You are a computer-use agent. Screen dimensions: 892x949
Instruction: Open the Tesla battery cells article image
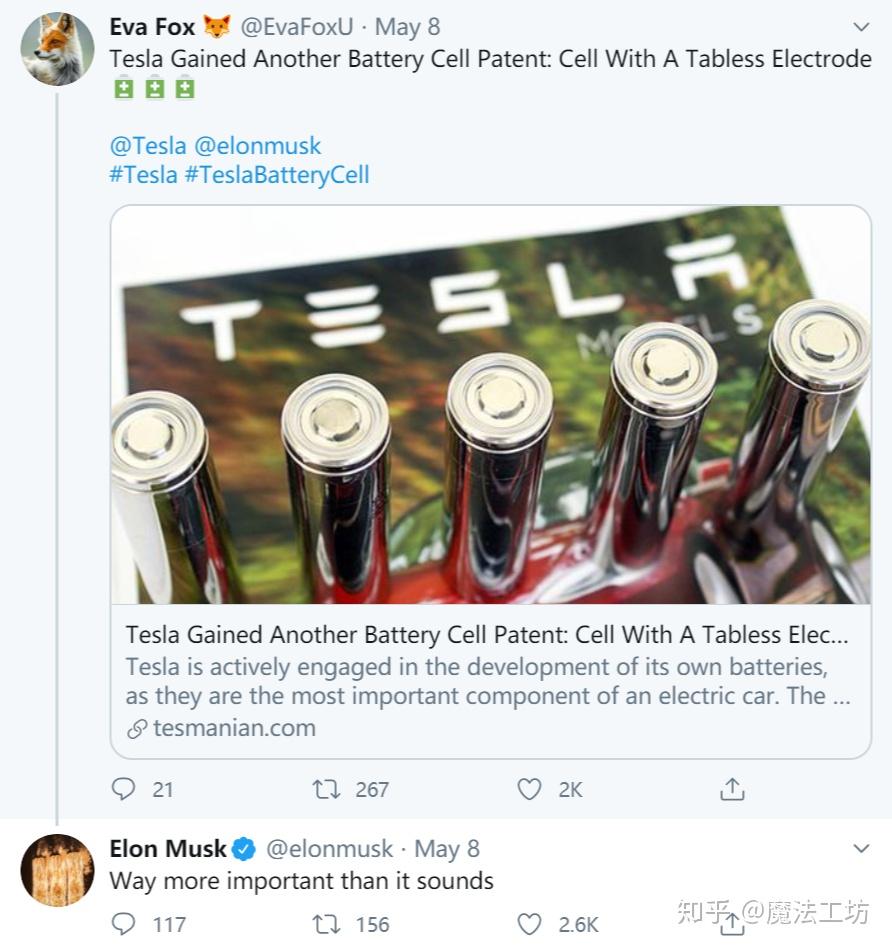pos(490,405)
